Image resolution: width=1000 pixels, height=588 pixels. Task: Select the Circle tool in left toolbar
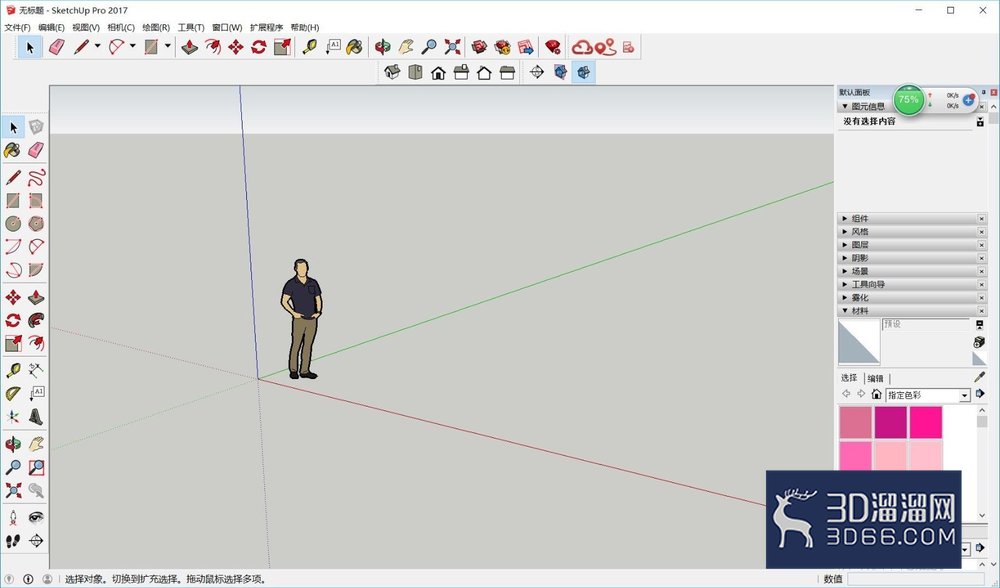coord(13,224)
